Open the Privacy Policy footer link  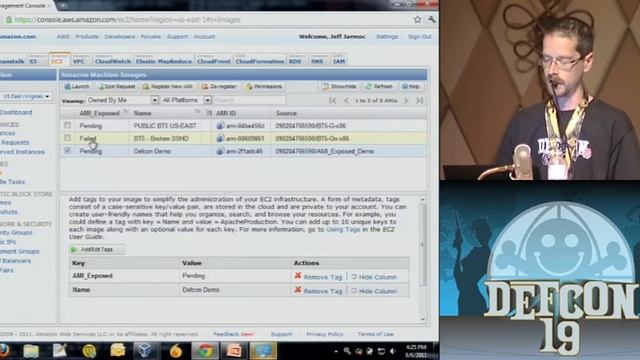[x=324, y=334]
